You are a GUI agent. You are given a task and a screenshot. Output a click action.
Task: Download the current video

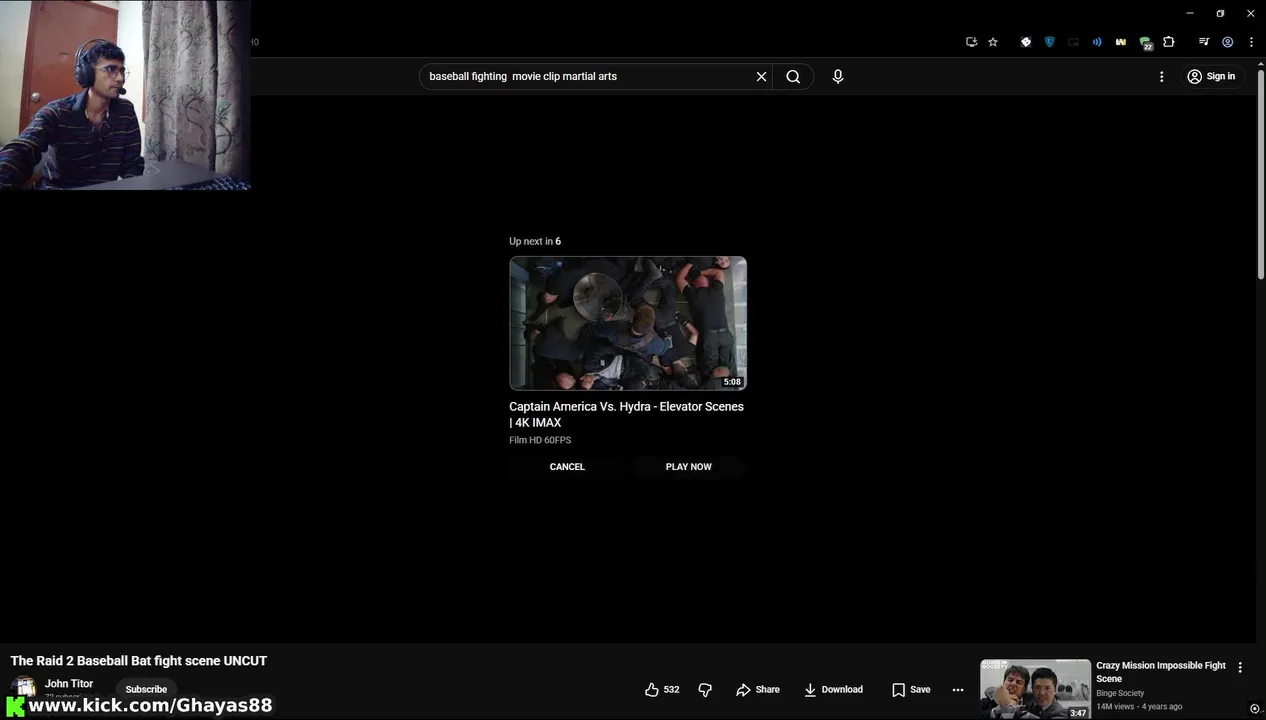point(833,690)
